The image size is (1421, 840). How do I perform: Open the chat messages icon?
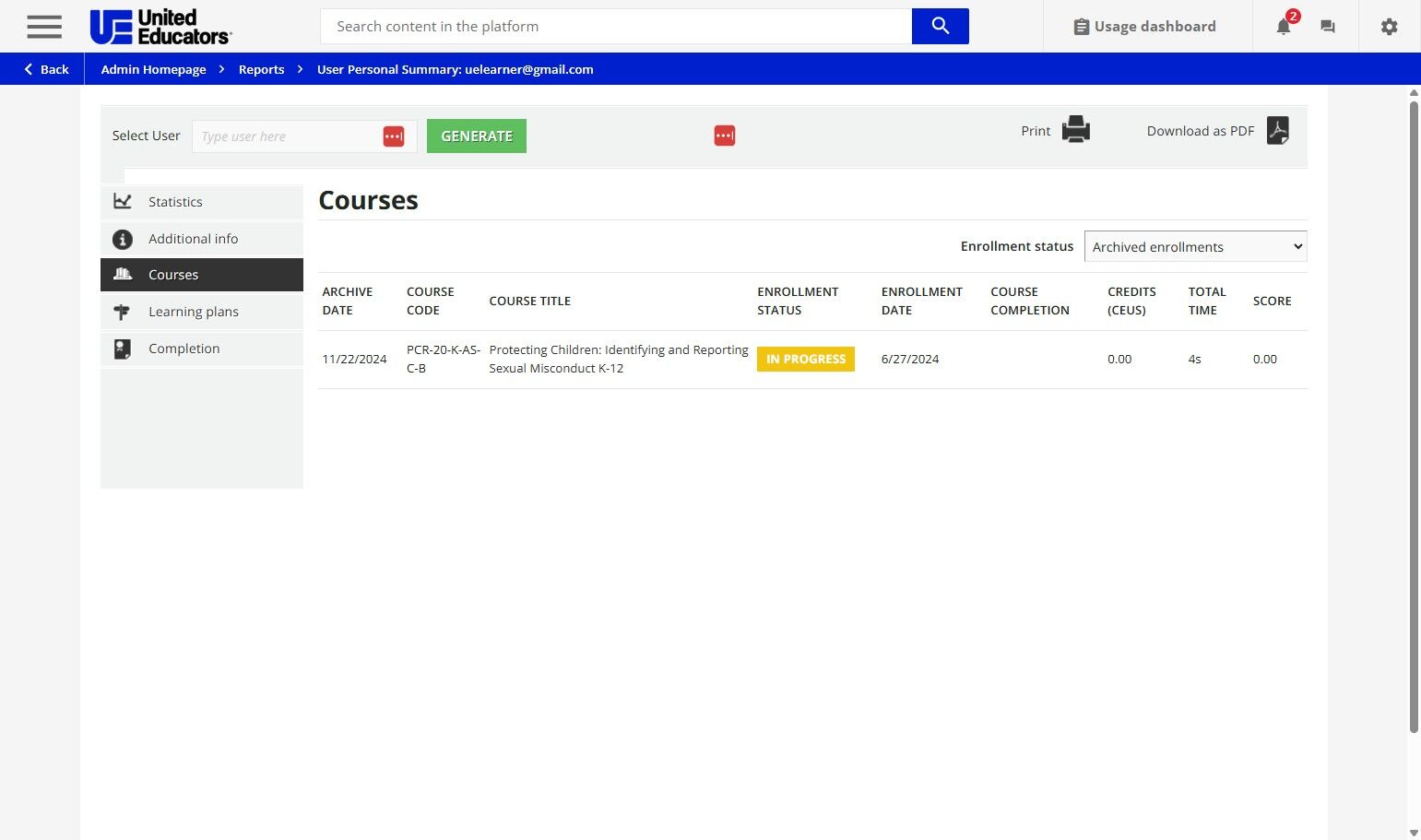coord(1327,27)
